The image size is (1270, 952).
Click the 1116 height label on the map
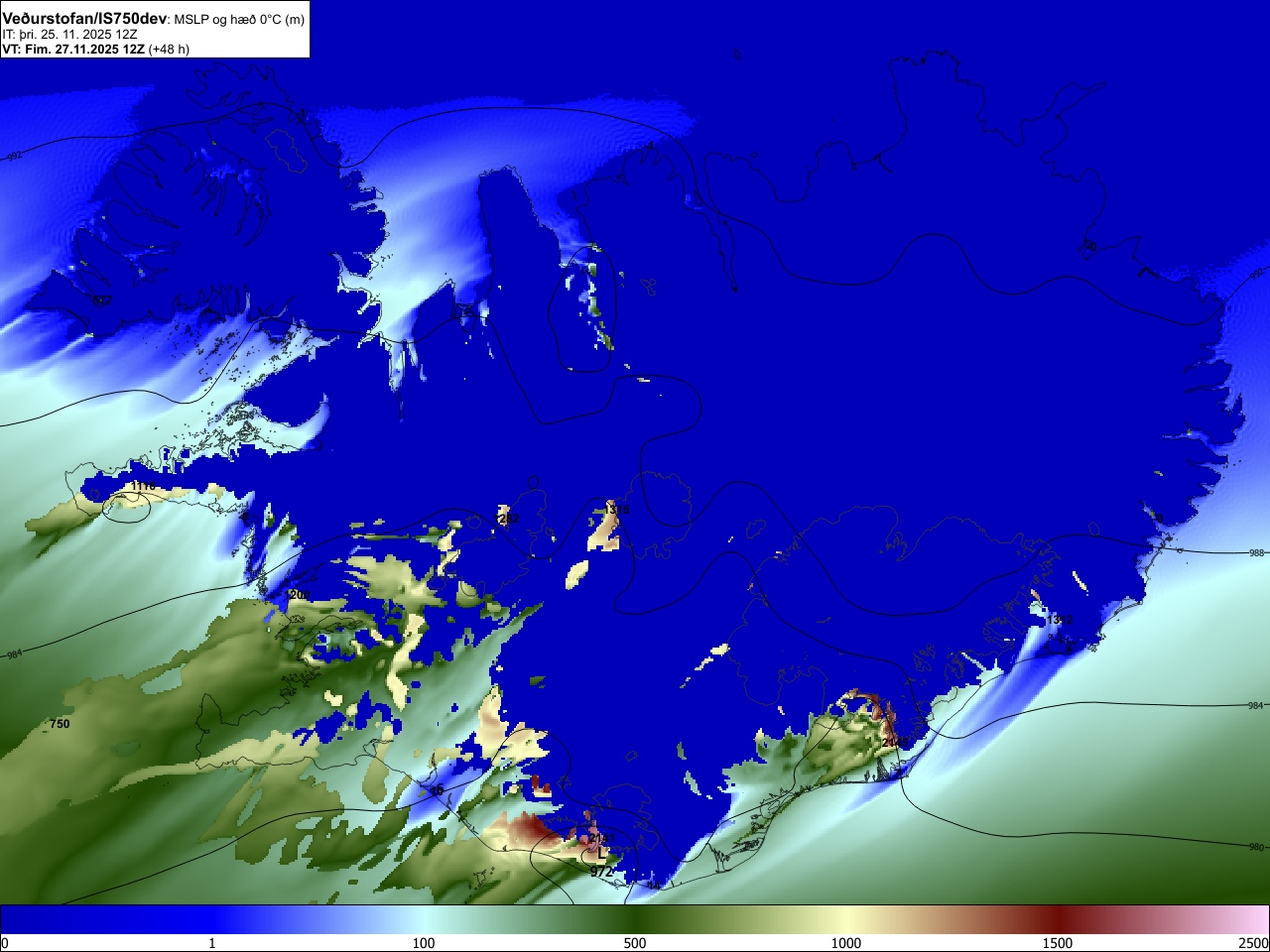coord(144,486)
